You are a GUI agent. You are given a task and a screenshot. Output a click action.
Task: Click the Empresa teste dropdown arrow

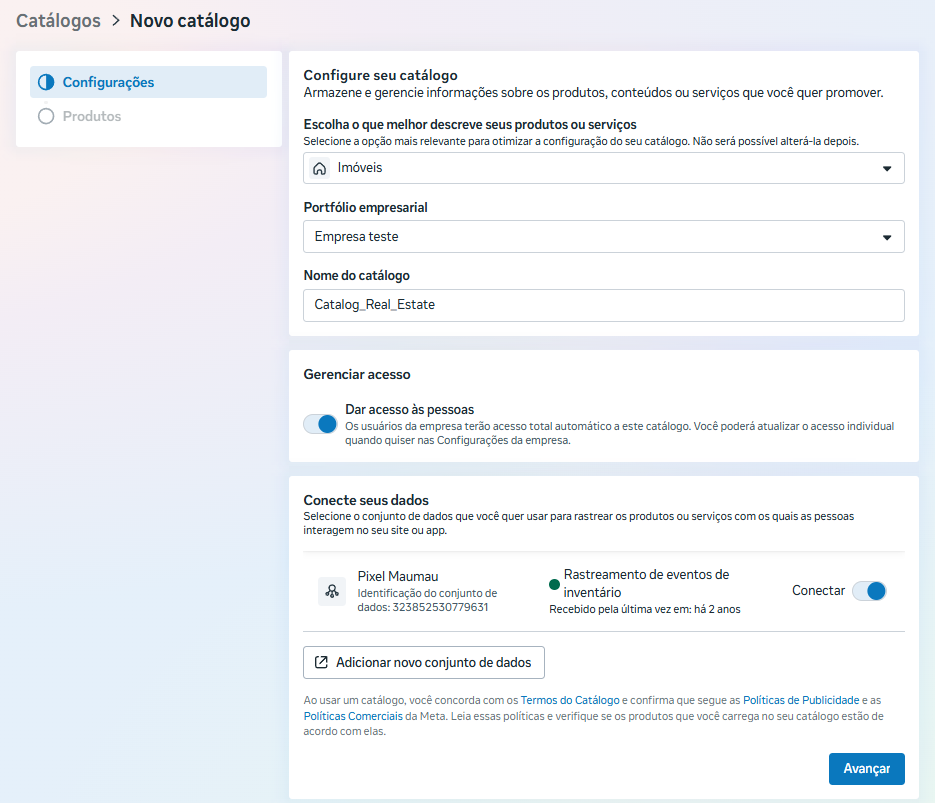click(x=887, y=237)
